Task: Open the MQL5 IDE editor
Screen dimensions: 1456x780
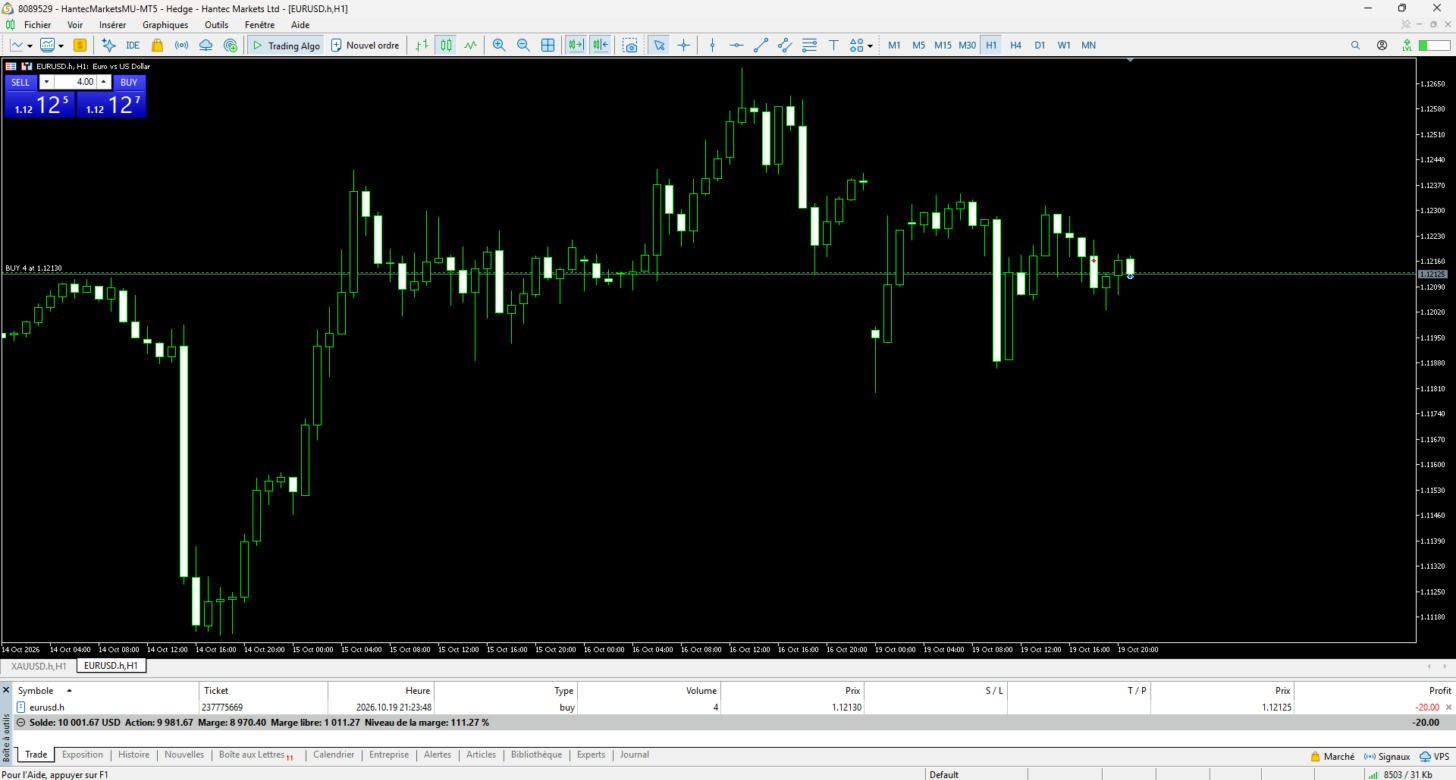Action: coord(132,45)
